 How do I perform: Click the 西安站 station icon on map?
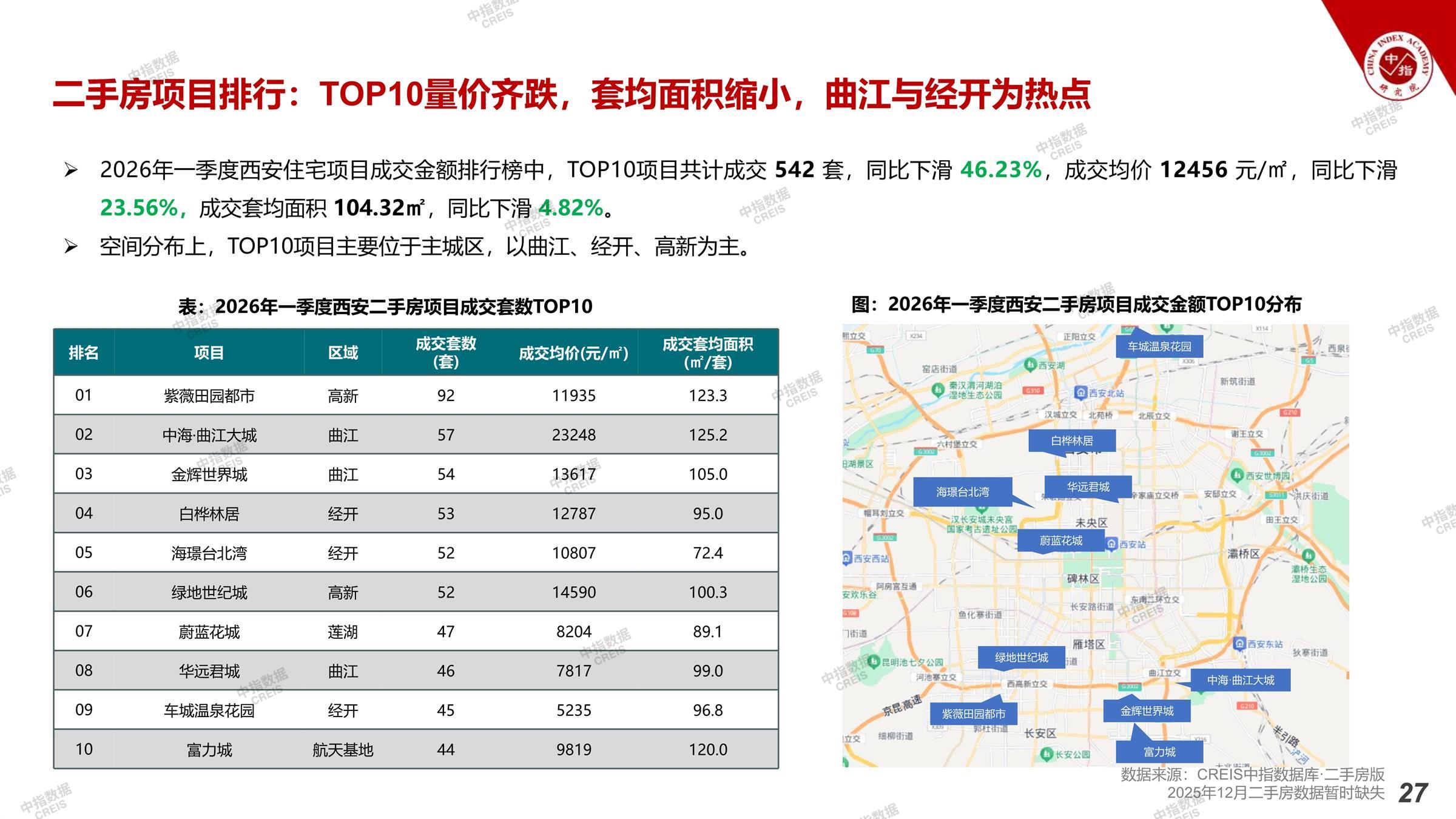coord(1111,544)
